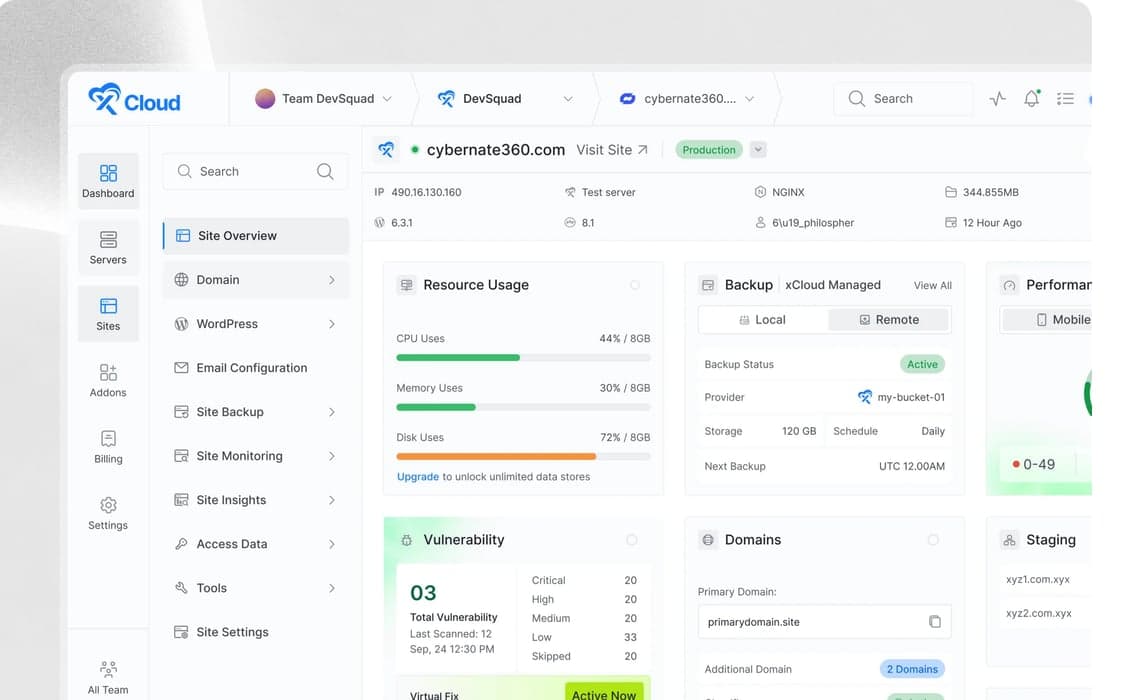This screenshot has height=700, width=1140.
Task: Open the list menu icon in header
Action: (1065, 98)
